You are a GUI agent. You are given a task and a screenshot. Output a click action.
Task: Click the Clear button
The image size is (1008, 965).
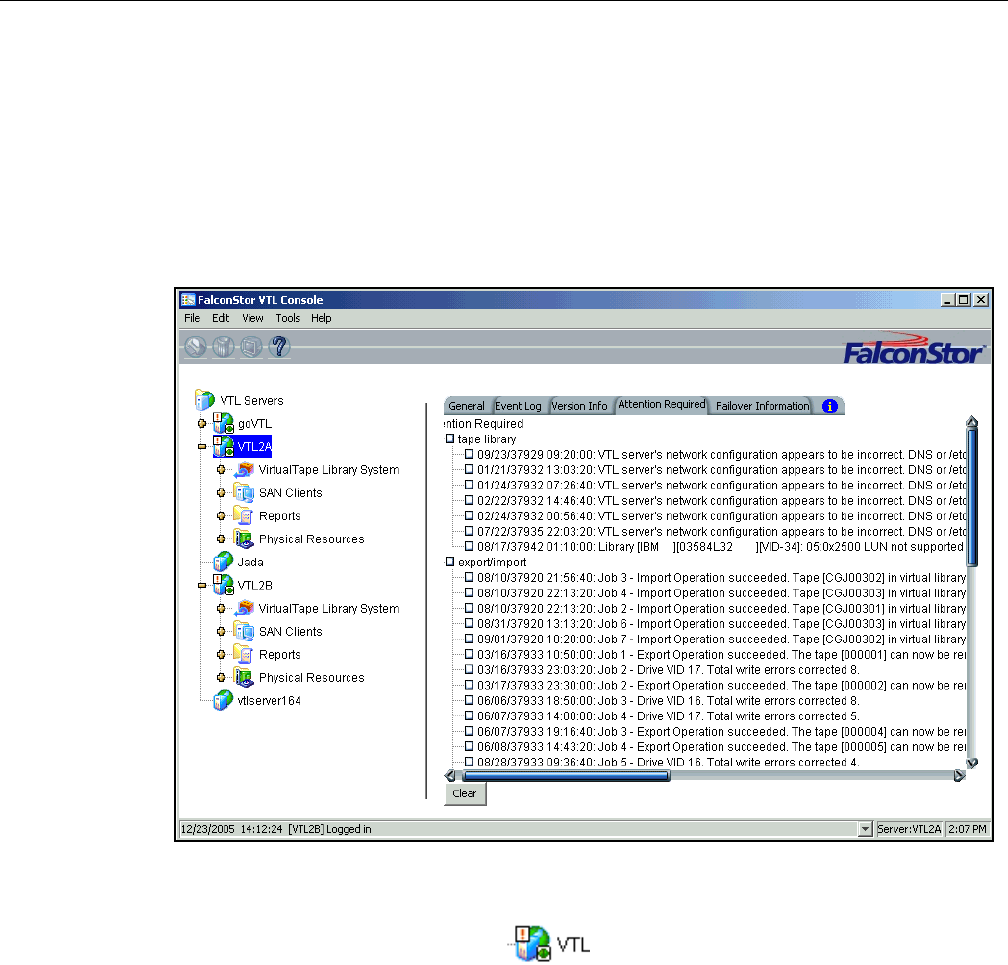[465, 793]
